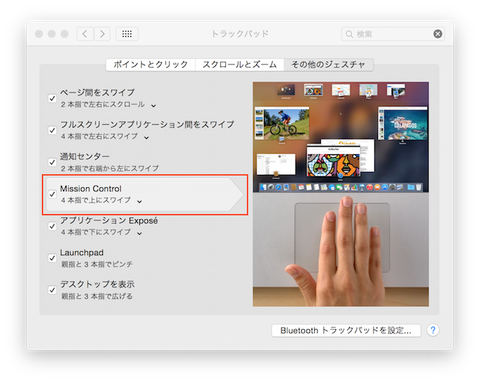The height and width of the screenshot is (382, 480).
Task: Click 親指と3本指でピンチ text
Action: [x=97, y=264]
